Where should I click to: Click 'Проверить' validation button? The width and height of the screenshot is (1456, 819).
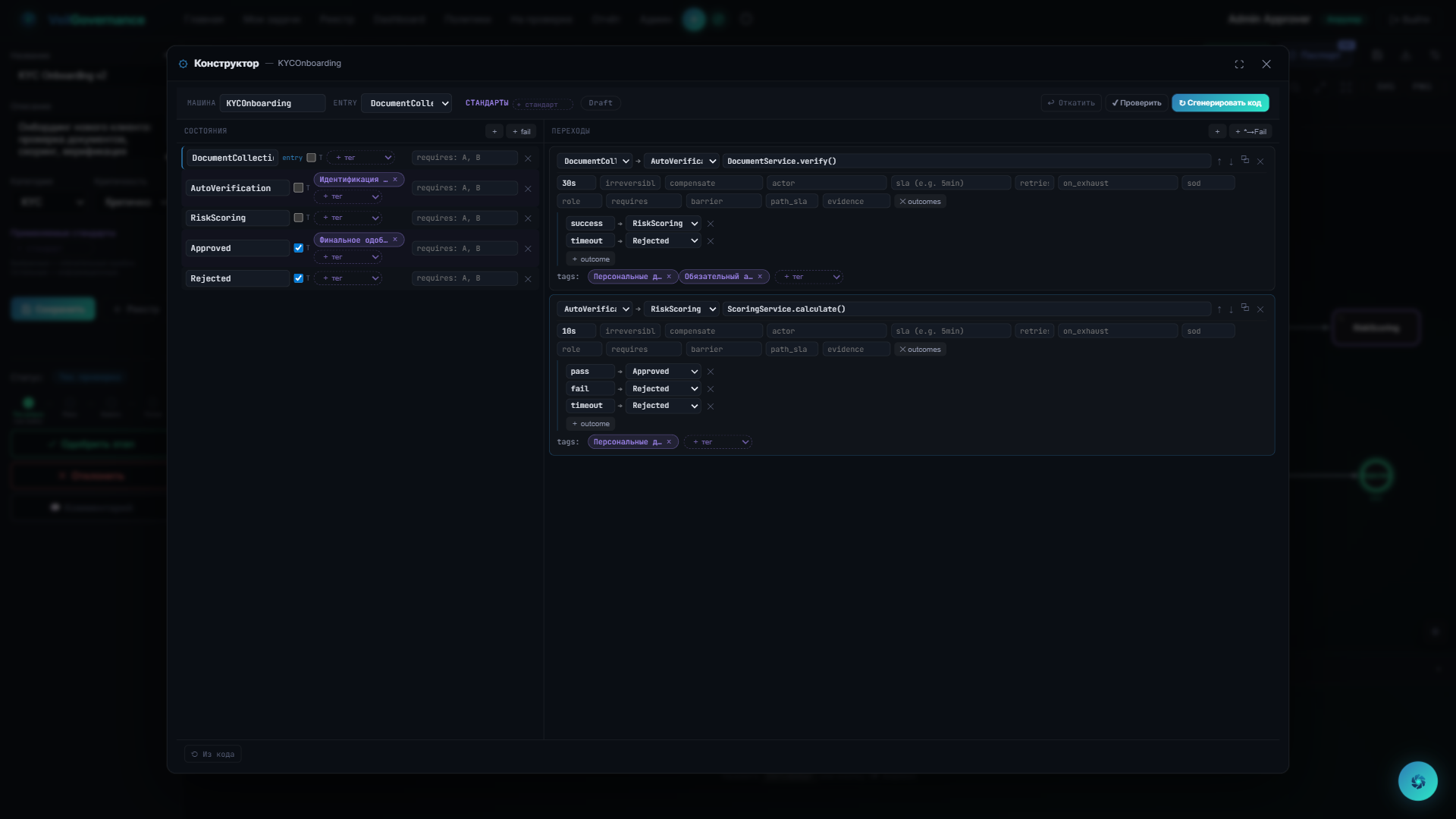[x=1136, y=103]
